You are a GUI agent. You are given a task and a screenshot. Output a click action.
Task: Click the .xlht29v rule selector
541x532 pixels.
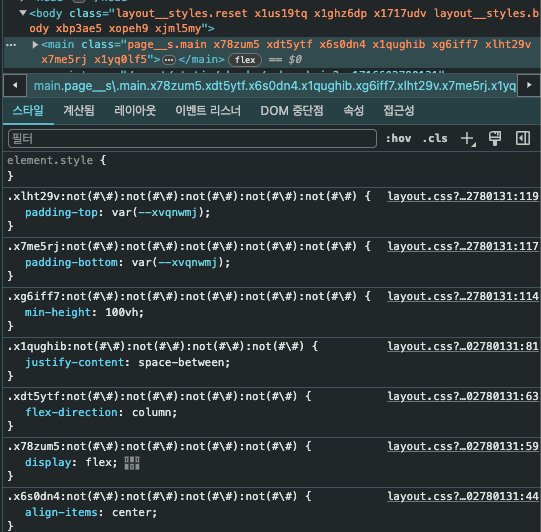[x=182, y=197]
